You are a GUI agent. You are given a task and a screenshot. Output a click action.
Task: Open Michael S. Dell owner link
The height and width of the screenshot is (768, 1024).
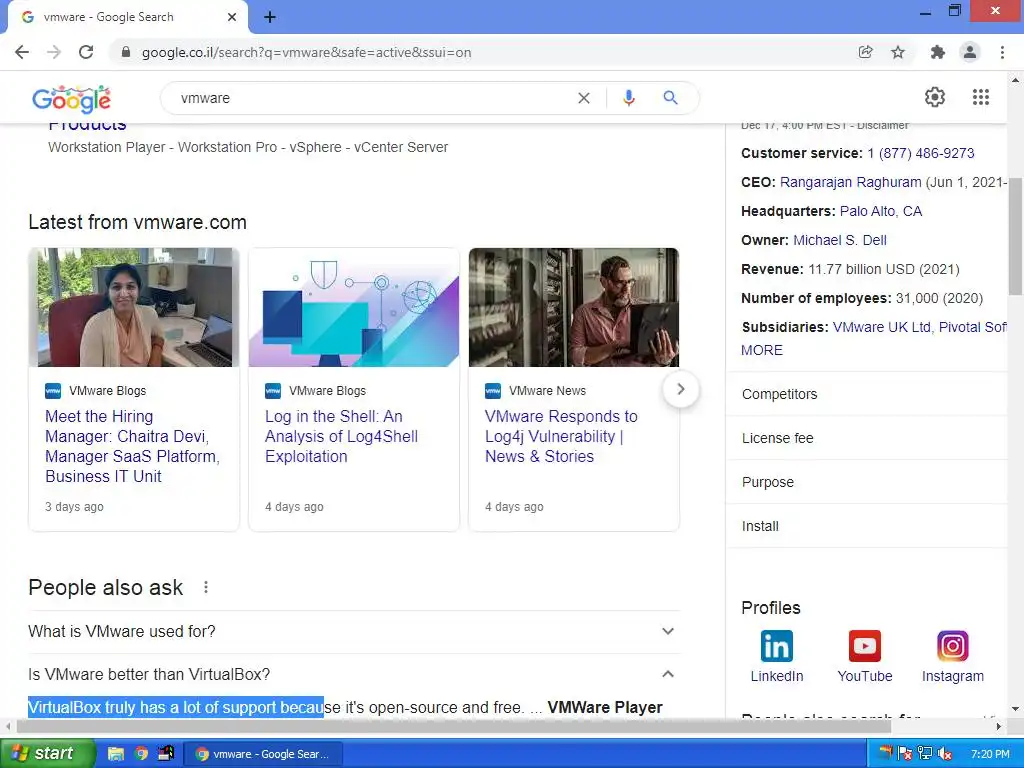coord(840,240)
